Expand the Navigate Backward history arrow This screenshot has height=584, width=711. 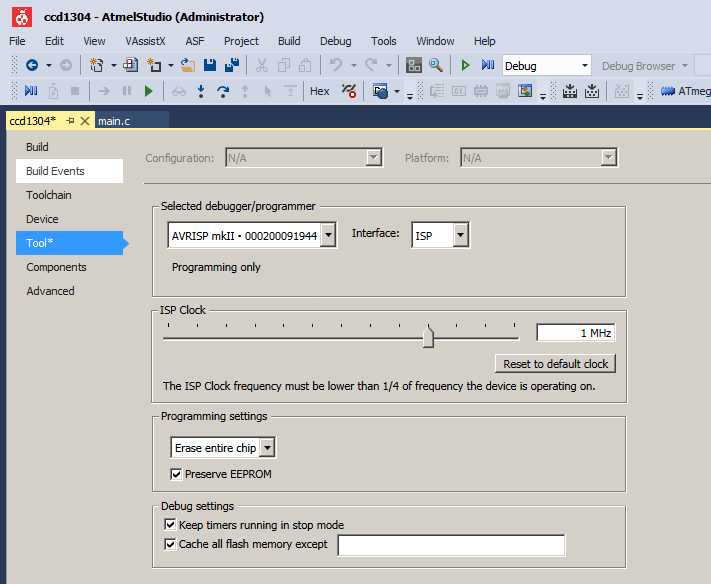click(x=49, y=66)
